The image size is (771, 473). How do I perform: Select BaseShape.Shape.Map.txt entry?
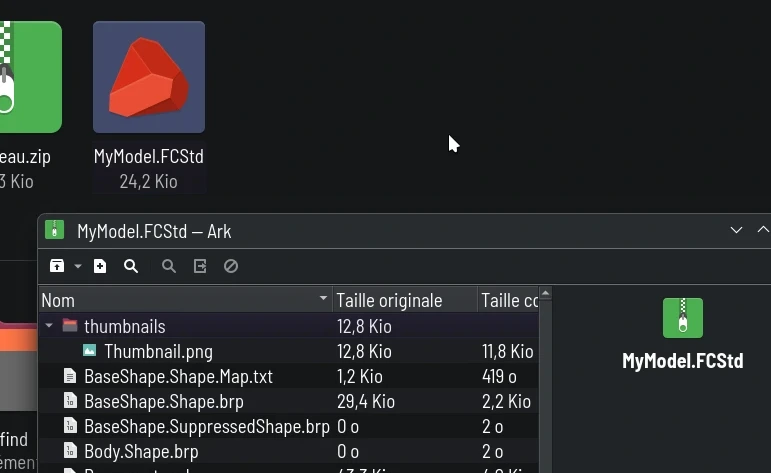click(178, 377)
